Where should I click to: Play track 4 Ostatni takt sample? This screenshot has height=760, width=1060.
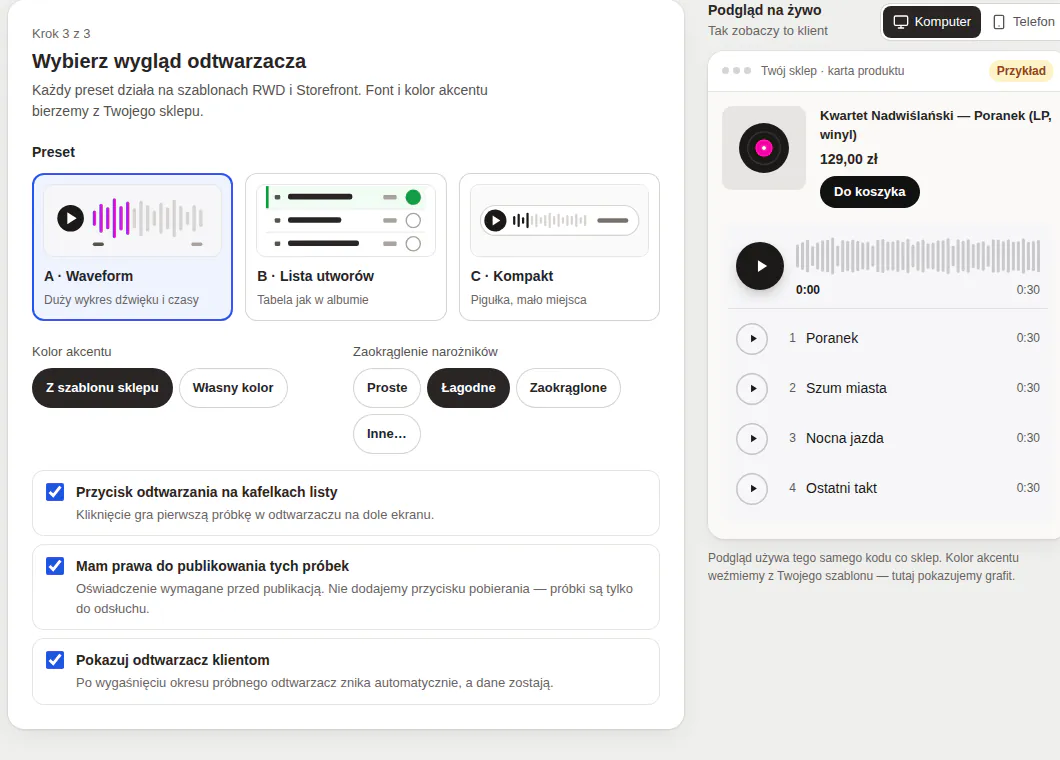point(752,488)
